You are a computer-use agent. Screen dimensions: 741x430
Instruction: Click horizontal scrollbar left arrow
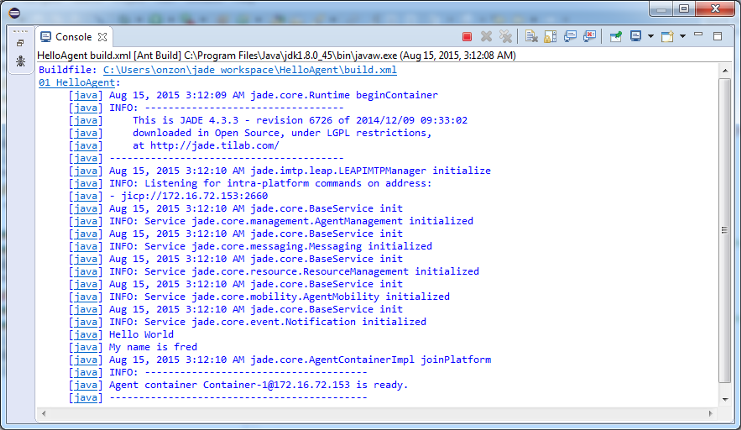pyautogui.click(x=43, y=413)
